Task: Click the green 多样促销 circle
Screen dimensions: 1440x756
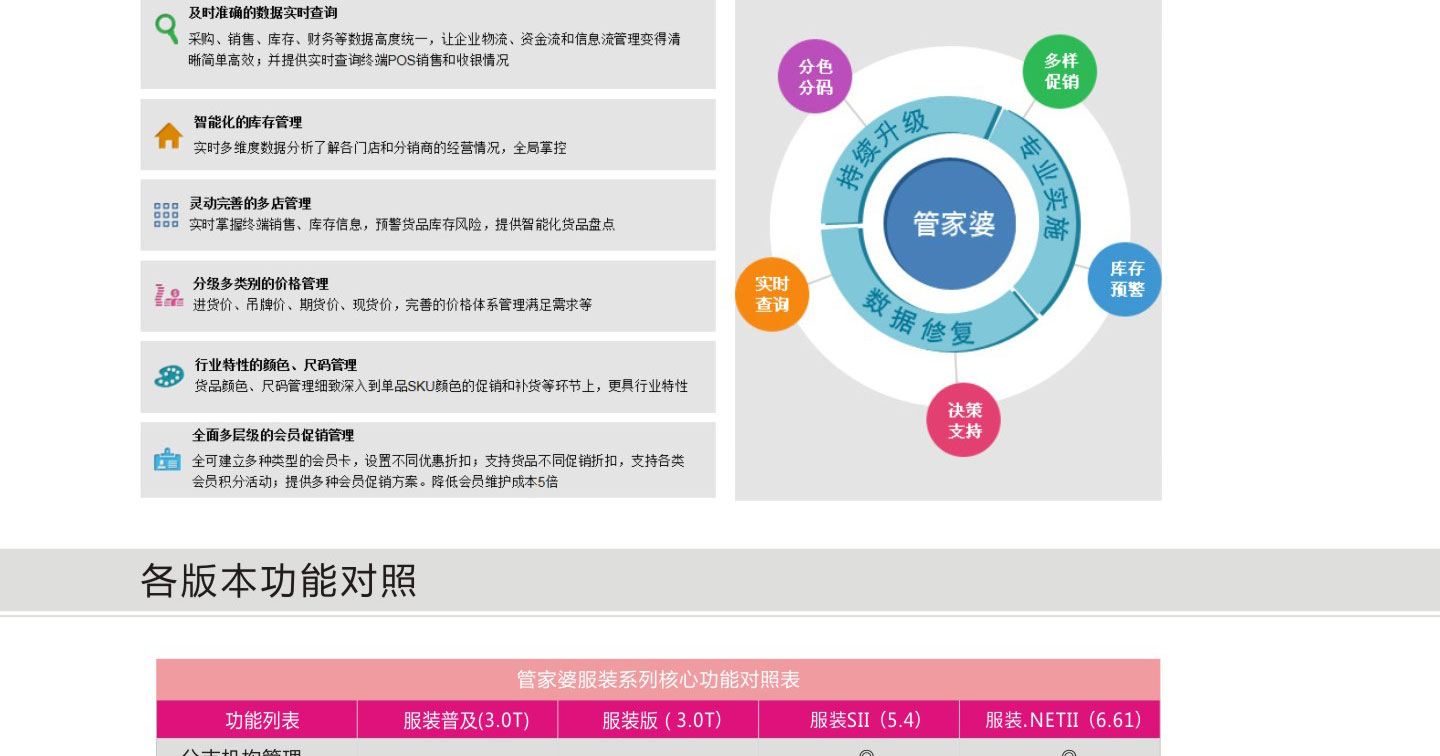Action: (x=1060, y=72)
